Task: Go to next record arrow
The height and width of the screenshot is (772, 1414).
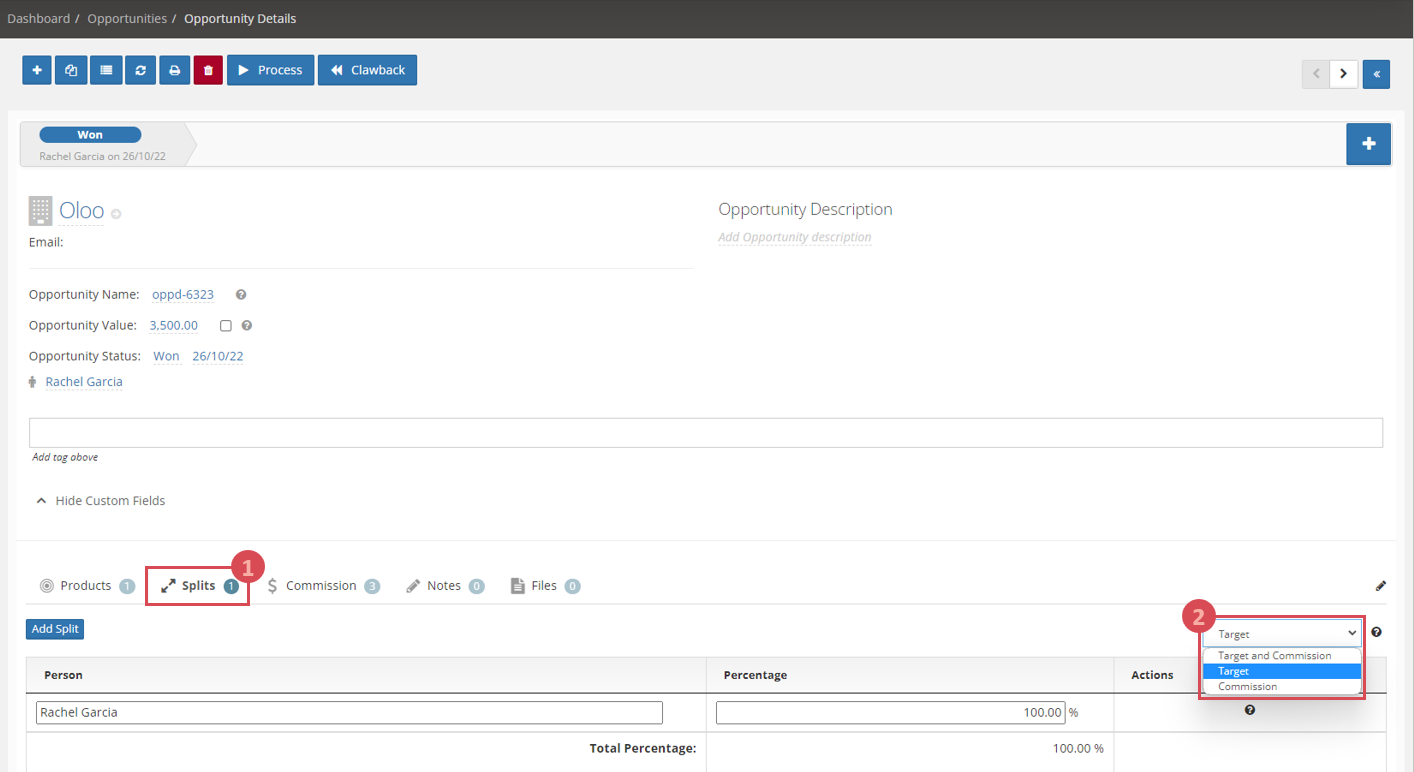Action: [1343, 74]
